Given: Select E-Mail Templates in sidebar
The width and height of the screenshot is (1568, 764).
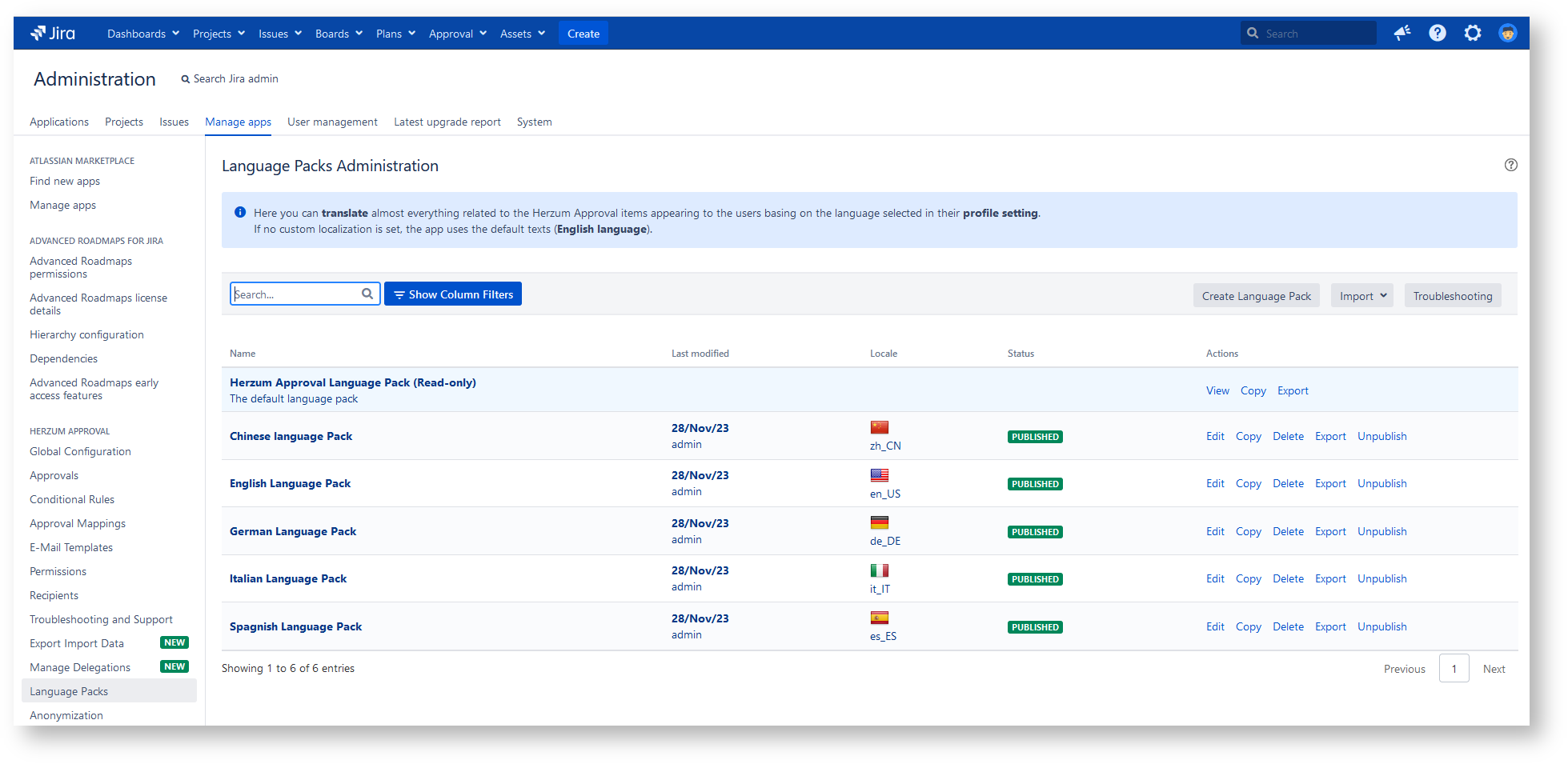Looking at the screenshot, I should coord(71,548).
